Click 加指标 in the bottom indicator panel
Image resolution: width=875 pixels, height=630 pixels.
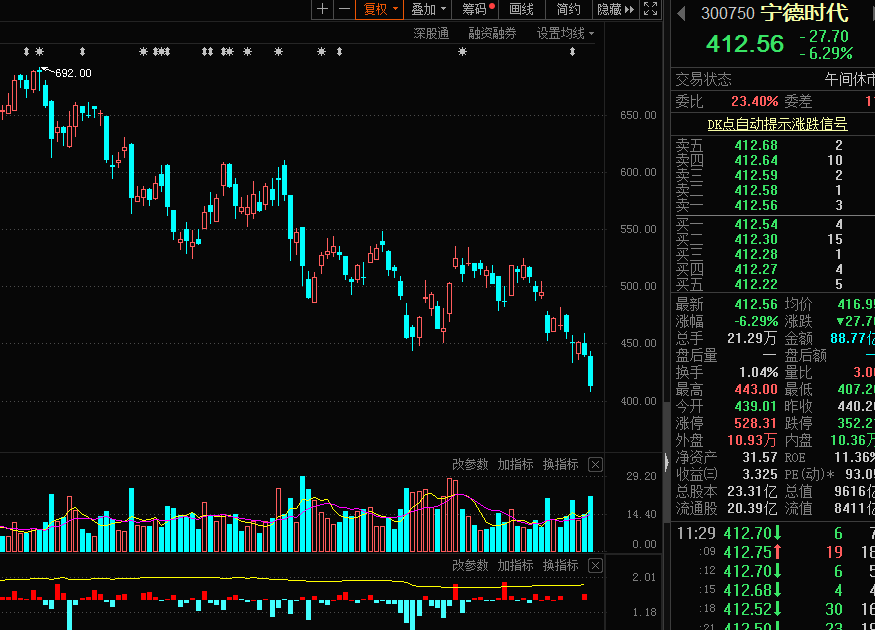515,565
